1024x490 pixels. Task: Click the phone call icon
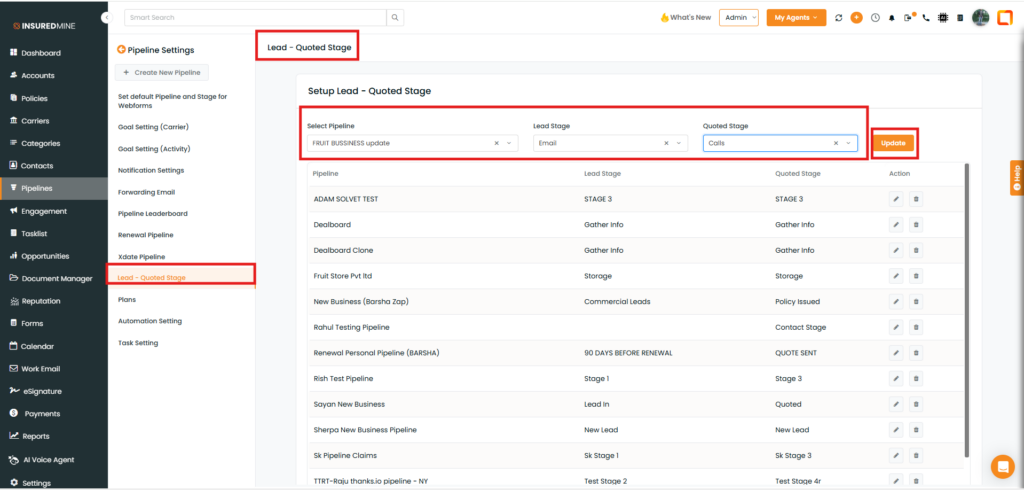pyautogui.click(x=926, y=18)
